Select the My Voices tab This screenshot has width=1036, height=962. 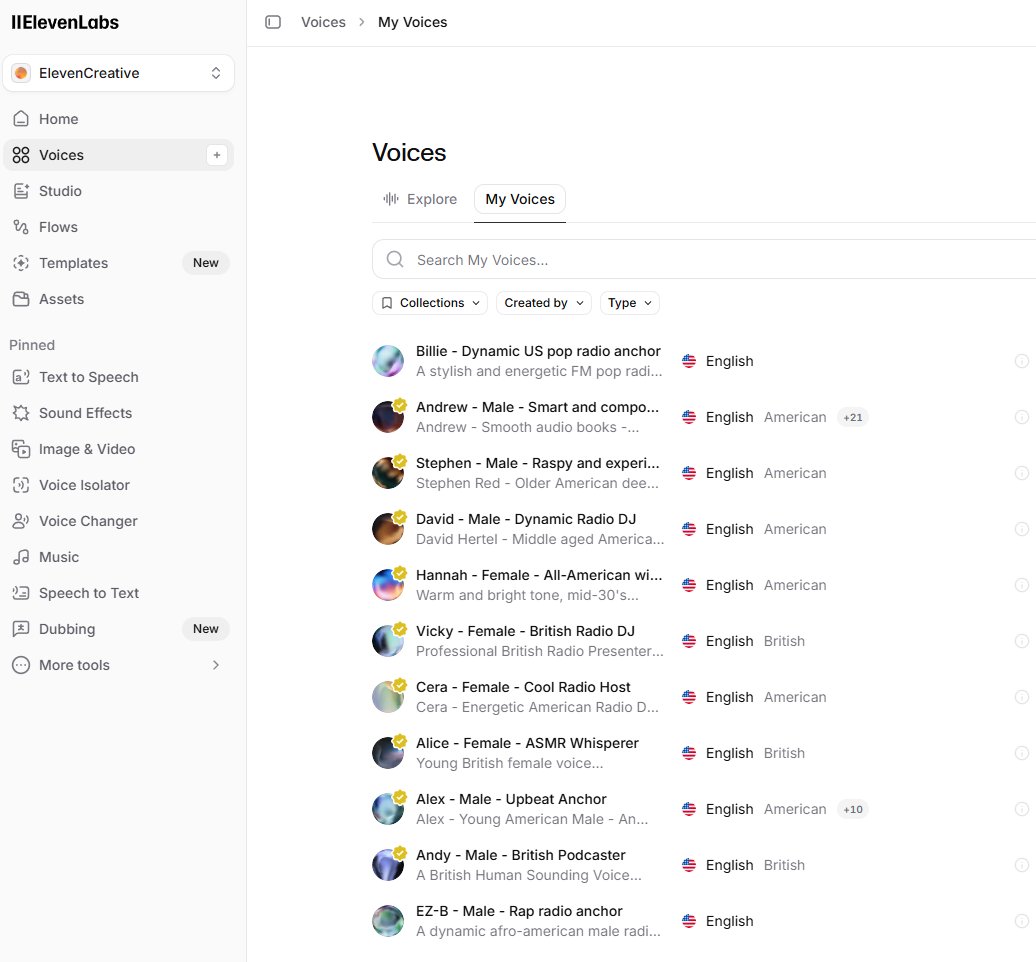[x=520, y=199]
